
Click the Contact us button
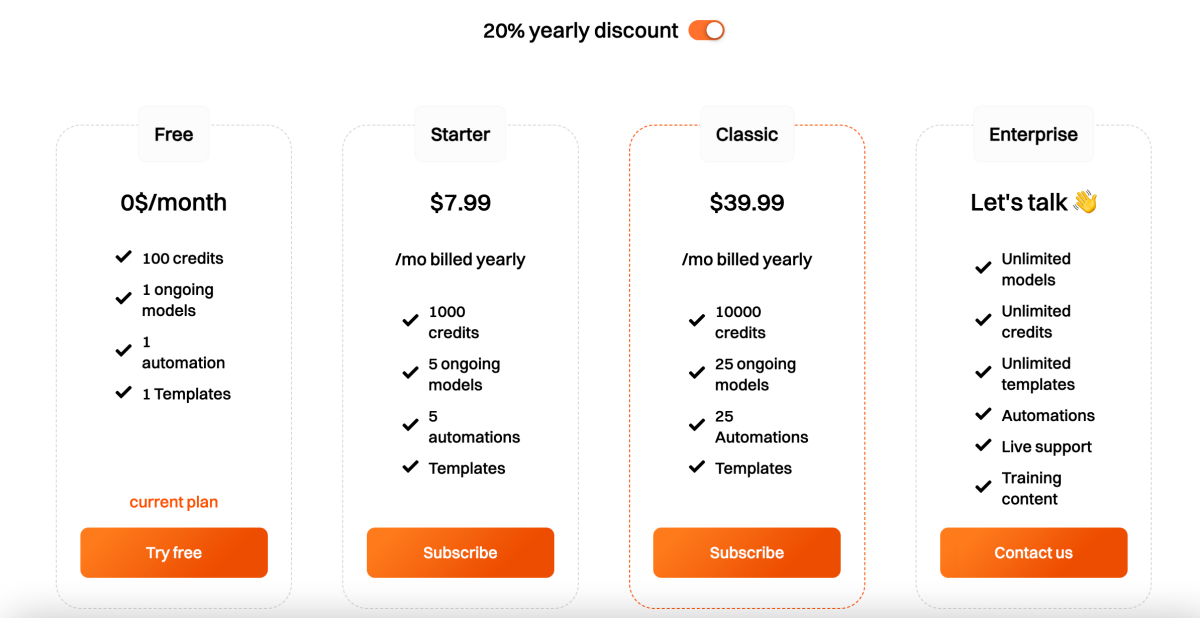coord(1033,553)
